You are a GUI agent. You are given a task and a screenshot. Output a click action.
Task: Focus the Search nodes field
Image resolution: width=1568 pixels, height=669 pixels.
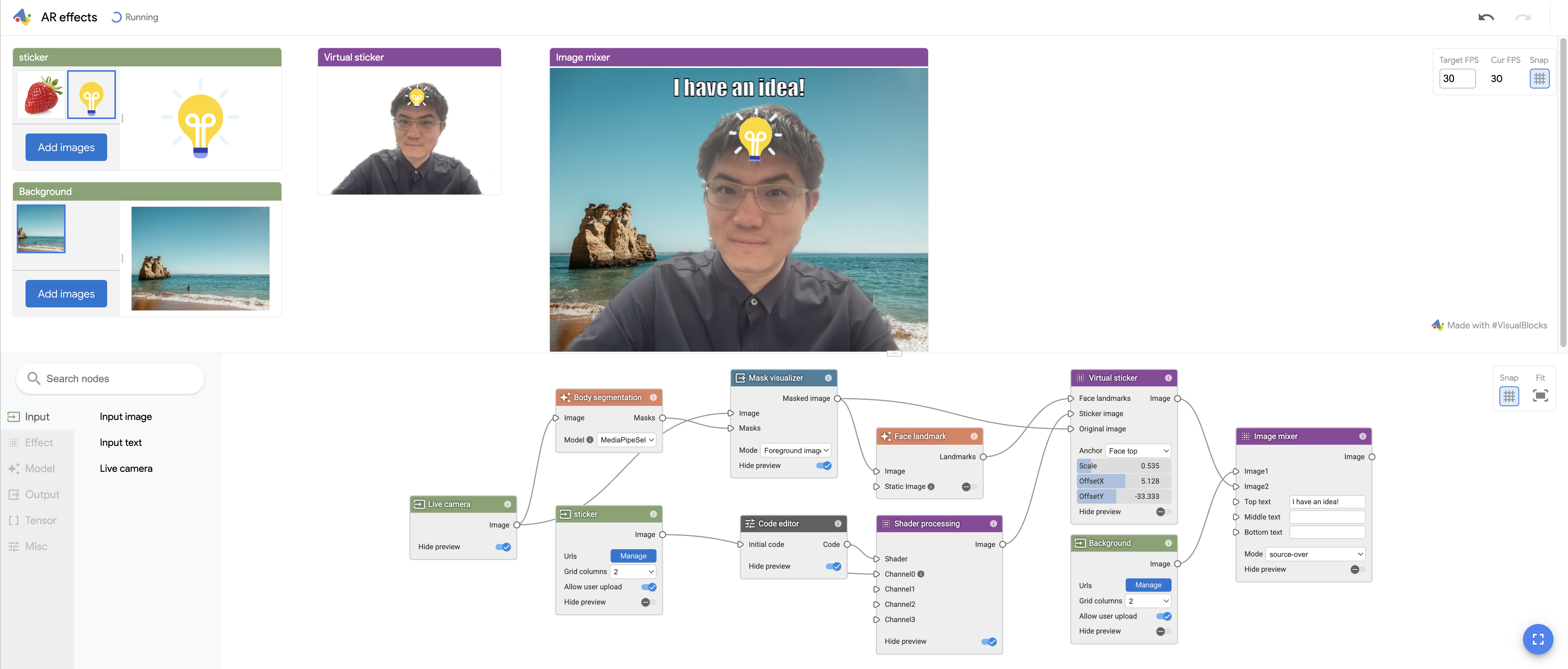pyautogui.click(x=110, y=379)
